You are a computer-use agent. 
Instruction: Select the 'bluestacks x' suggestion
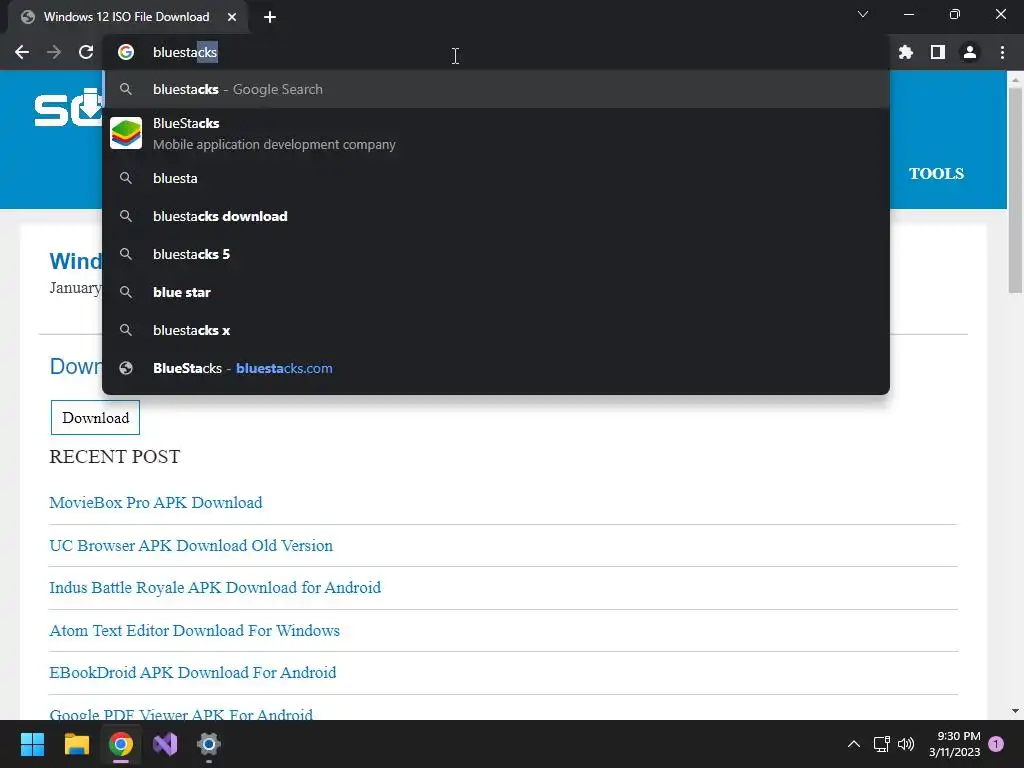(496, 330)
